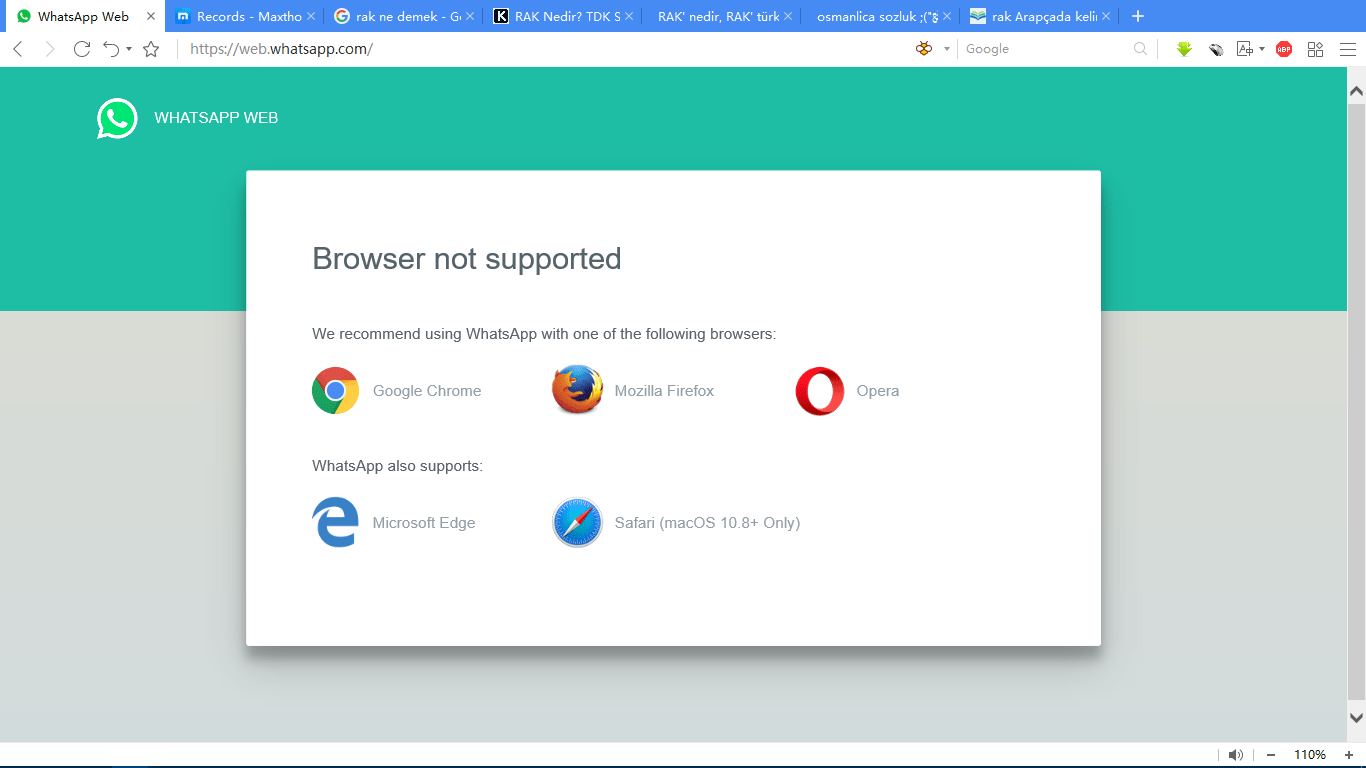This screenshot has width=1366, height=768.
Task: Click the red Opera logo icon
Action: (820, 391)
